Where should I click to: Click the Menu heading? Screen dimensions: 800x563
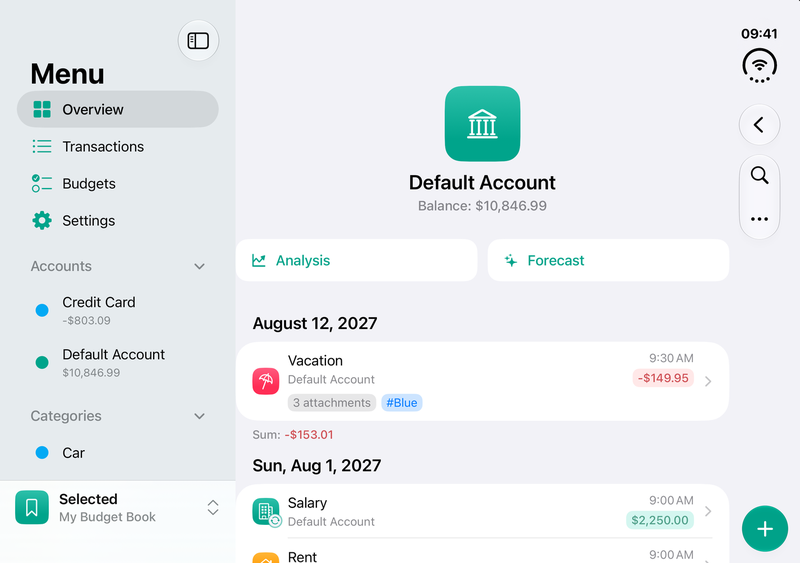[67, 74]
